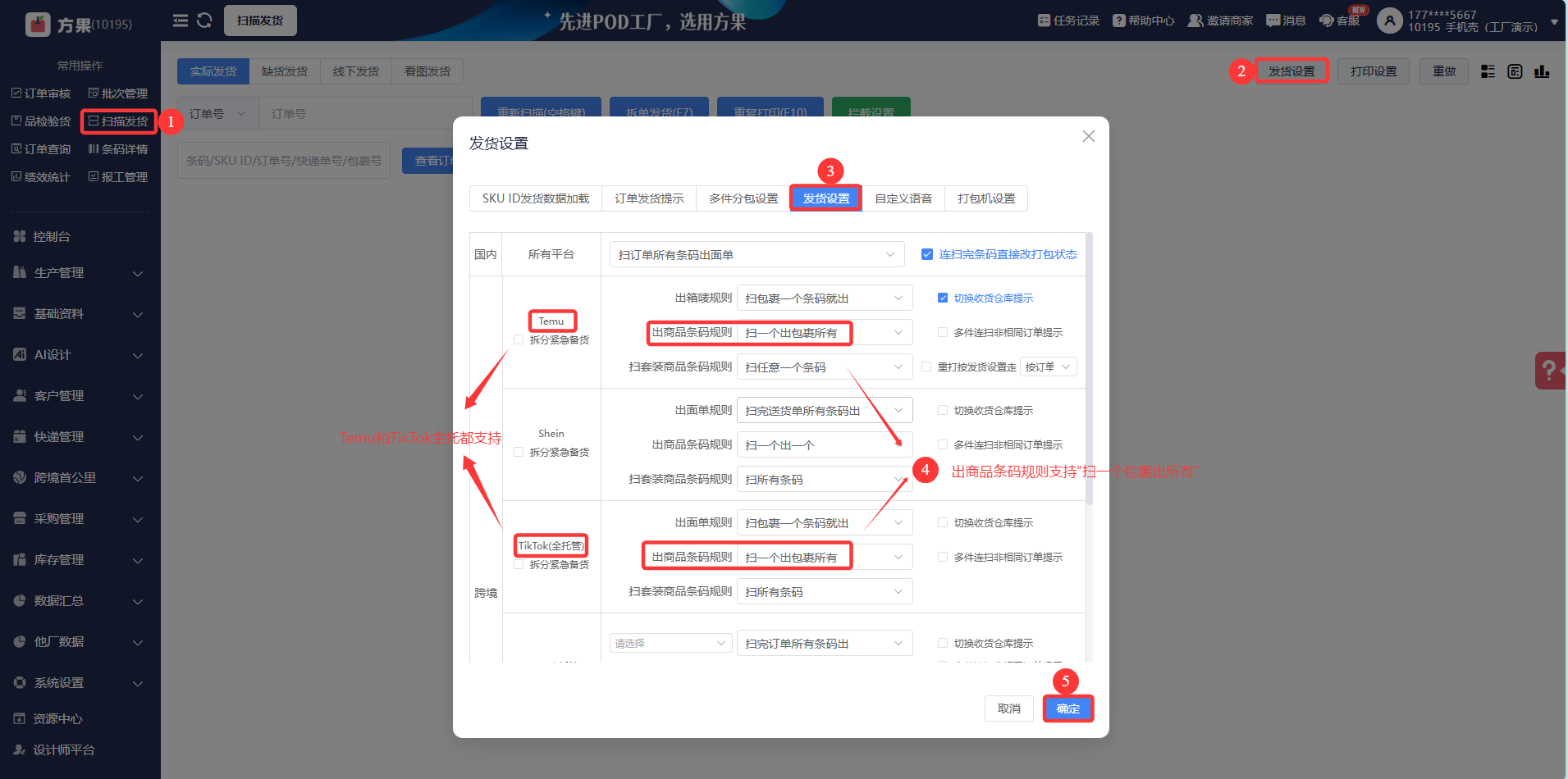This screenshot has width=1568, height=779.
Task: Open 帮助中心 help center
Action: coord(1144,20)
